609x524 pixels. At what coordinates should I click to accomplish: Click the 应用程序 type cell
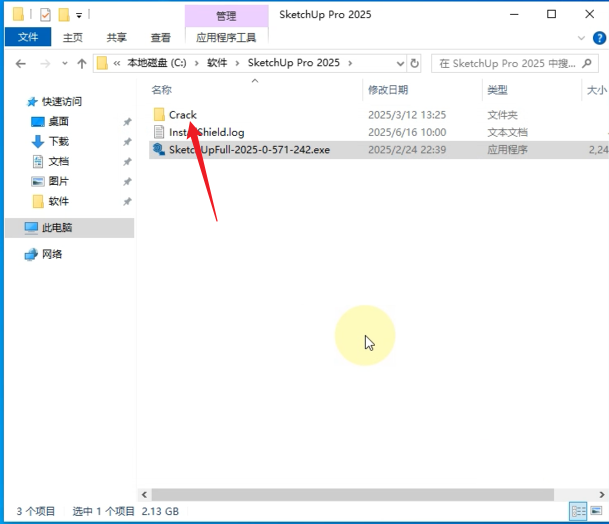(508, 150)
